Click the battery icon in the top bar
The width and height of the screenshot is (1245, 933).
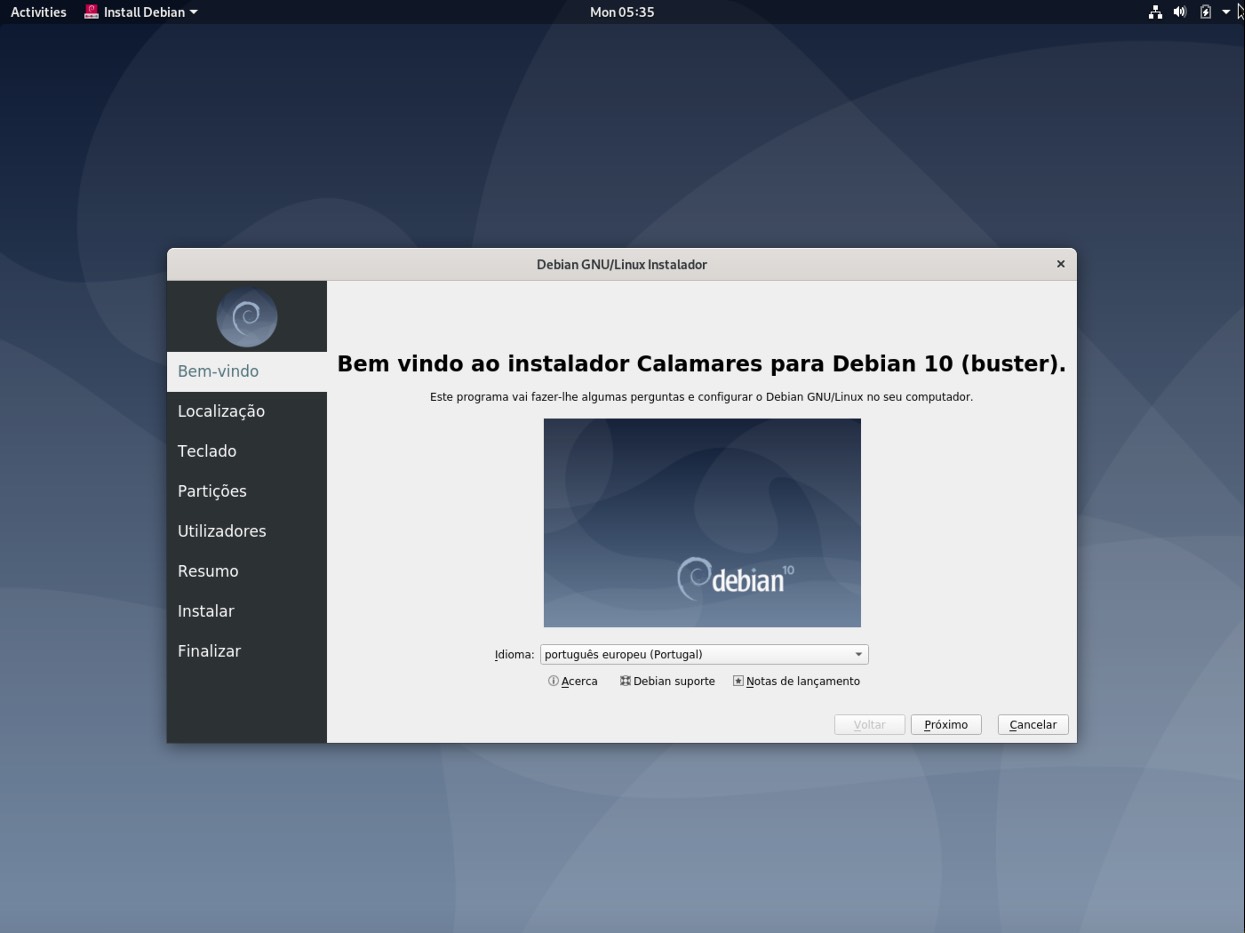pos(1204,12)
